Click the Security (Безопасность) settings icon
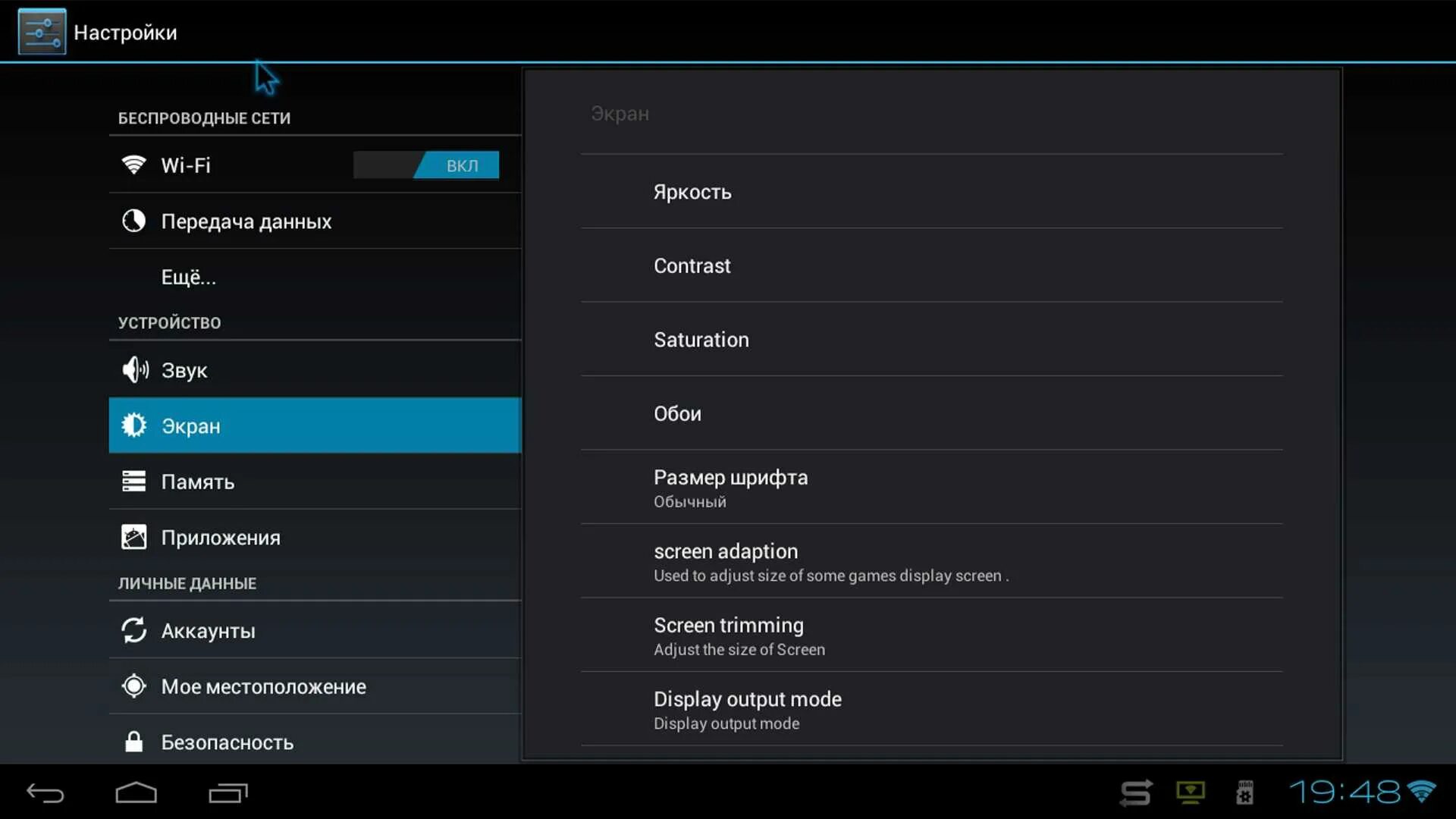1456x819 pixels. (x=133, y=742)
